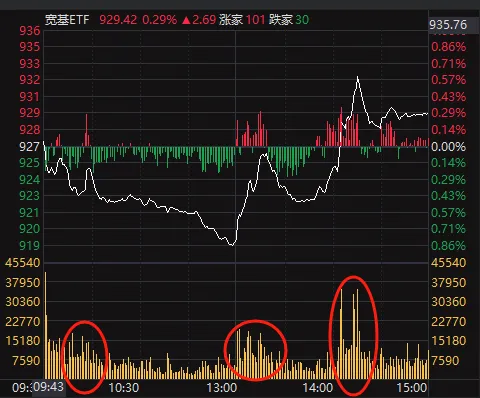
Task: Click the price line's lowest point near 919
Action: (232, 244)
